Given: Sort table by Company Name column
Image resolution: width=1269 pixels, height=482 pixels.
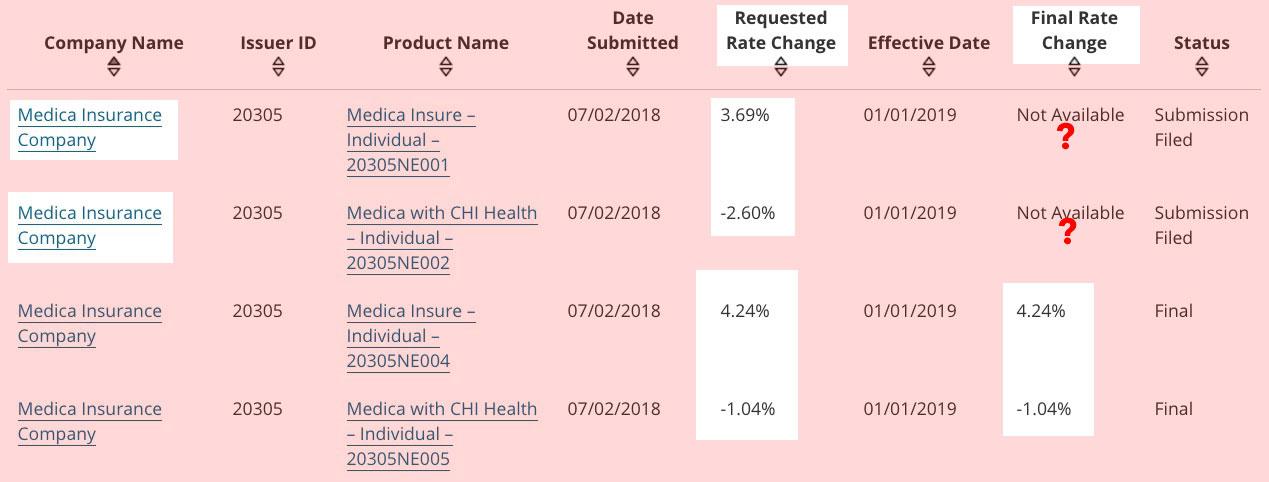Looking at the screenshot, I should 114,67.
